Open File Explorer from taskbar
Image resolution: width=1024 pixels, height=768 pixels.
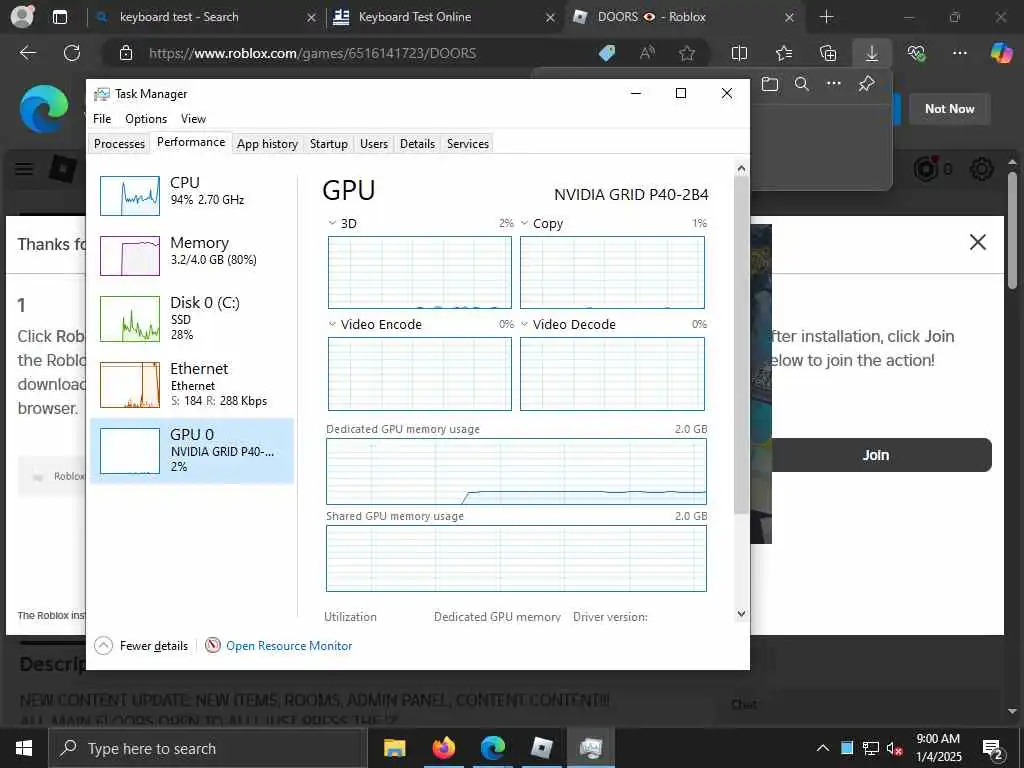coord(394,748)
